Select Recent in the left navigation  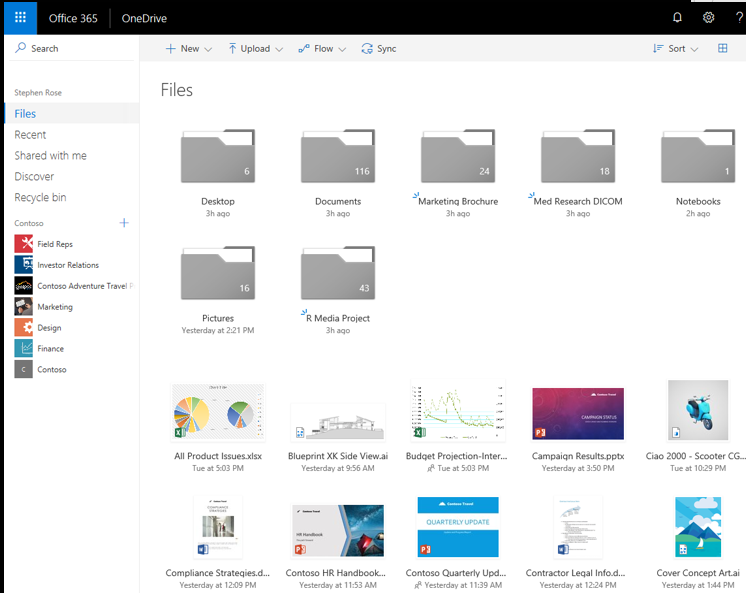pyautogui.click(x=30, y=135)
